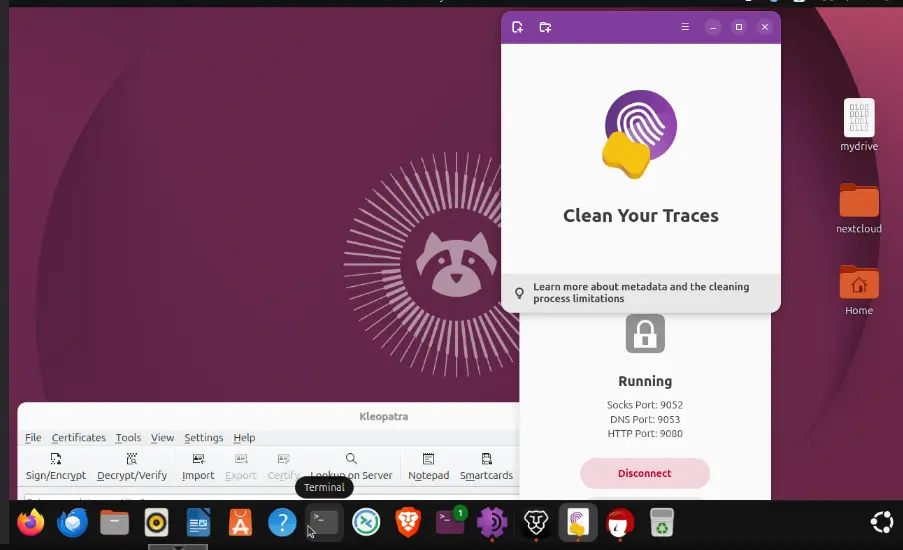
Task: Open the purple gear app in dock
Action: tap(492, 523)
